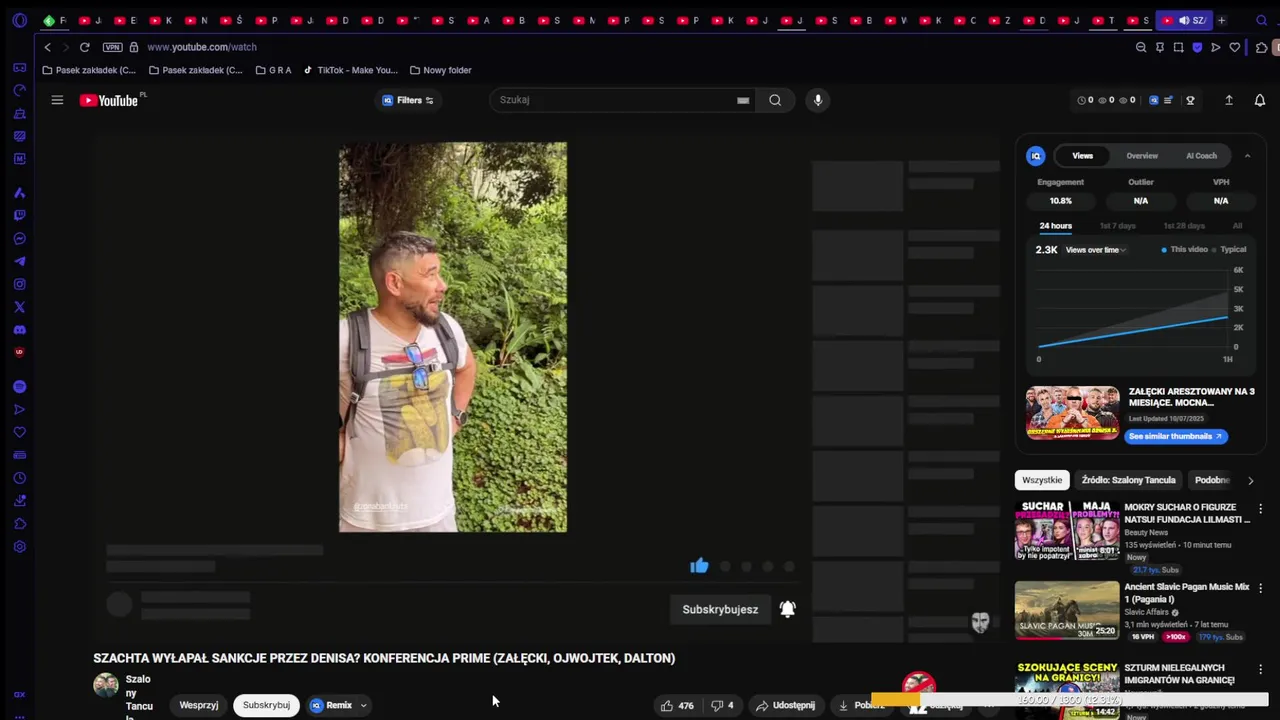Expand the Remix dropdown arrow
Screen dimensions: 1280x720
(363, 705)
